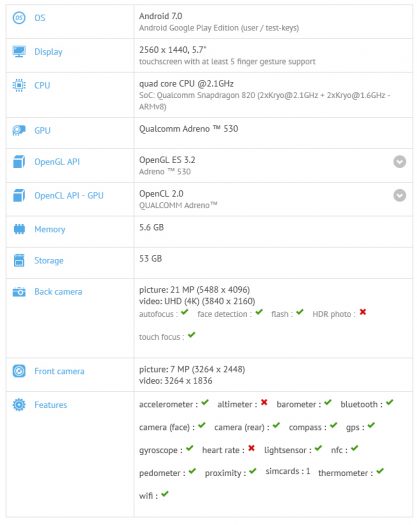Click the OpenGL API cube icon

(19, 161)
